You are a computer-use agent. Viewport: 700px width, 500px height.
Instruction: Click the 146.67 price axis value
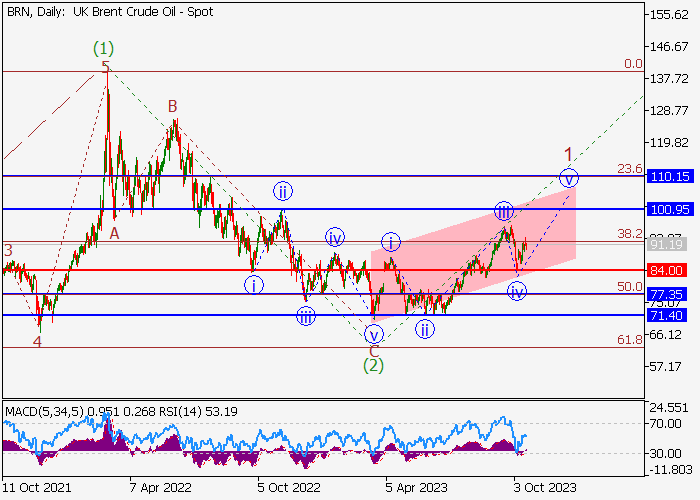pos(669,46)
